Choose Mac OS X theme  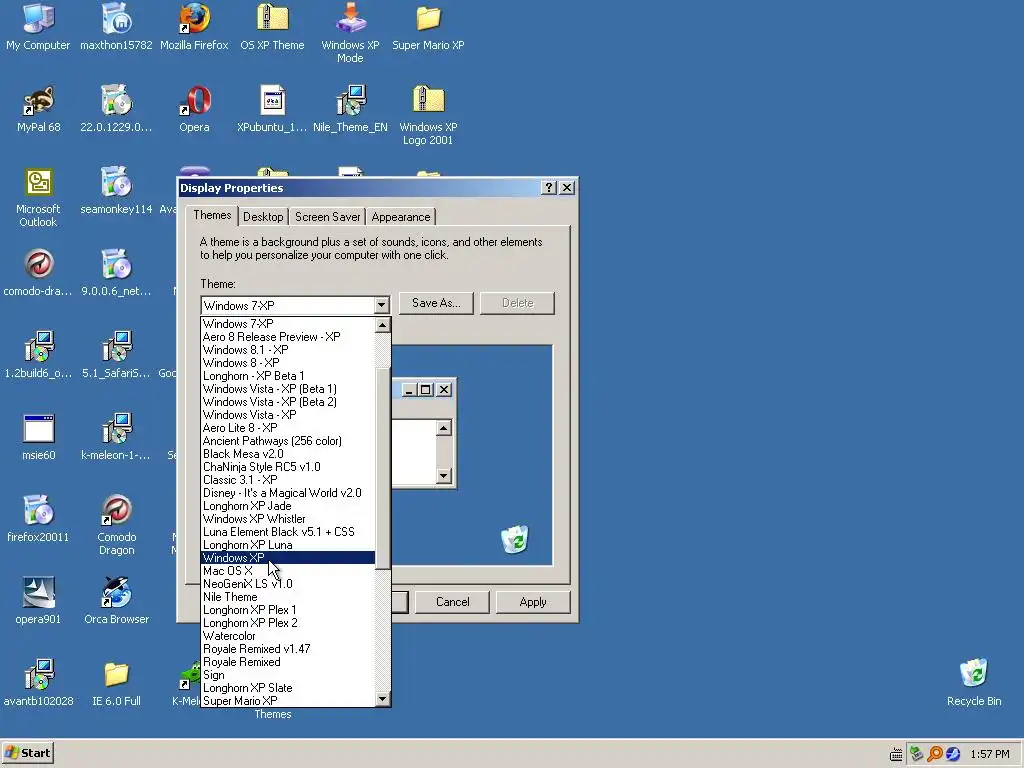[x=288, y=571]
